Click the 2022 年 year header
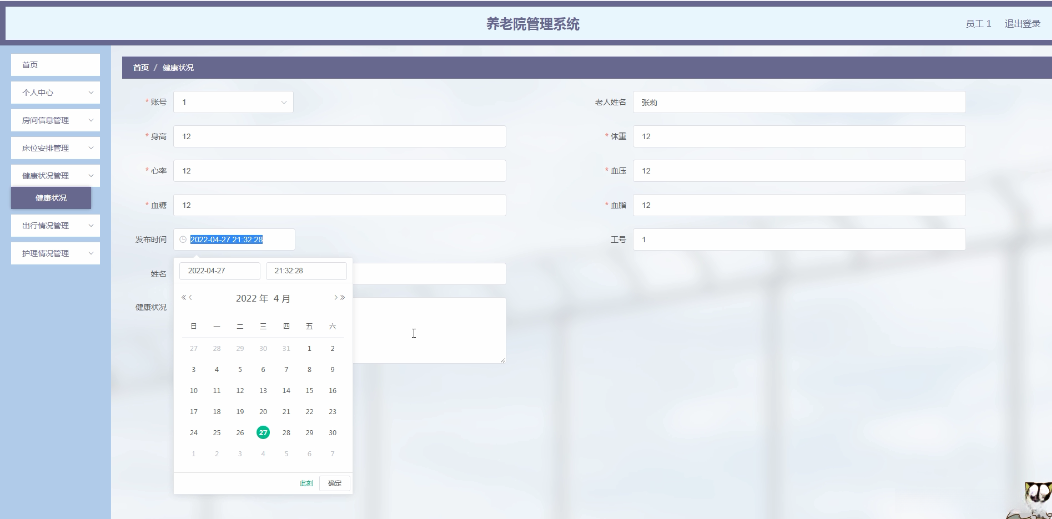This screenshot has height=519, width=1052. 252,298
